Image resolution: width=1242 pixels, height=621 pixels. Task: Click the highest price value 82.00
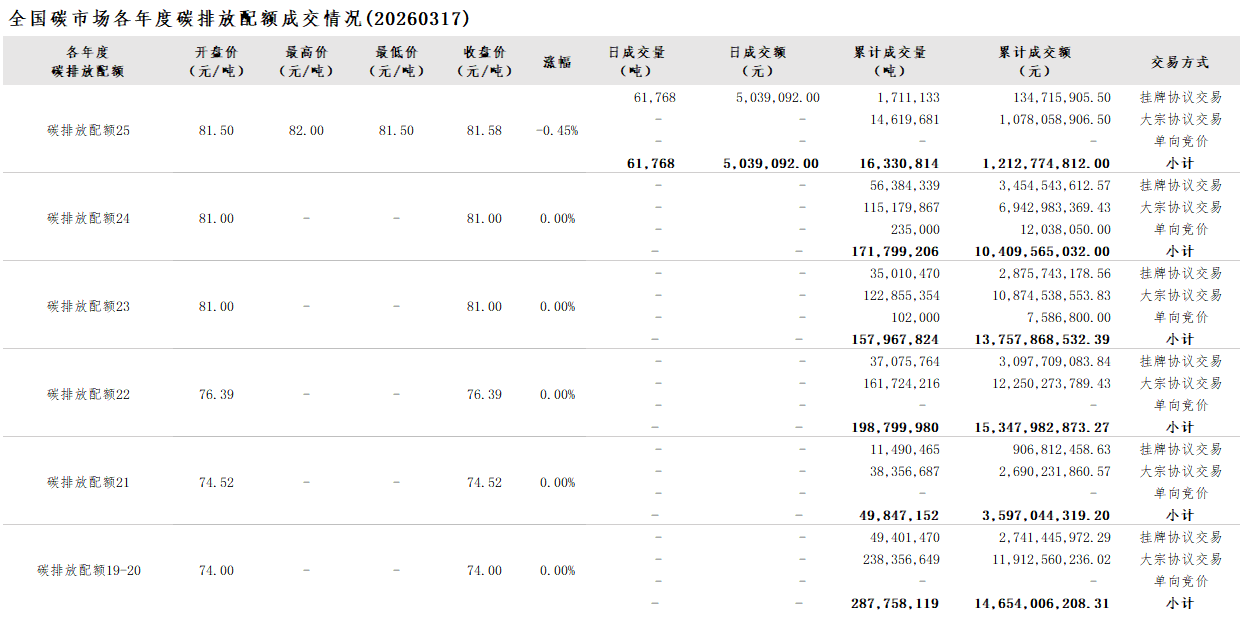(306, 131)
